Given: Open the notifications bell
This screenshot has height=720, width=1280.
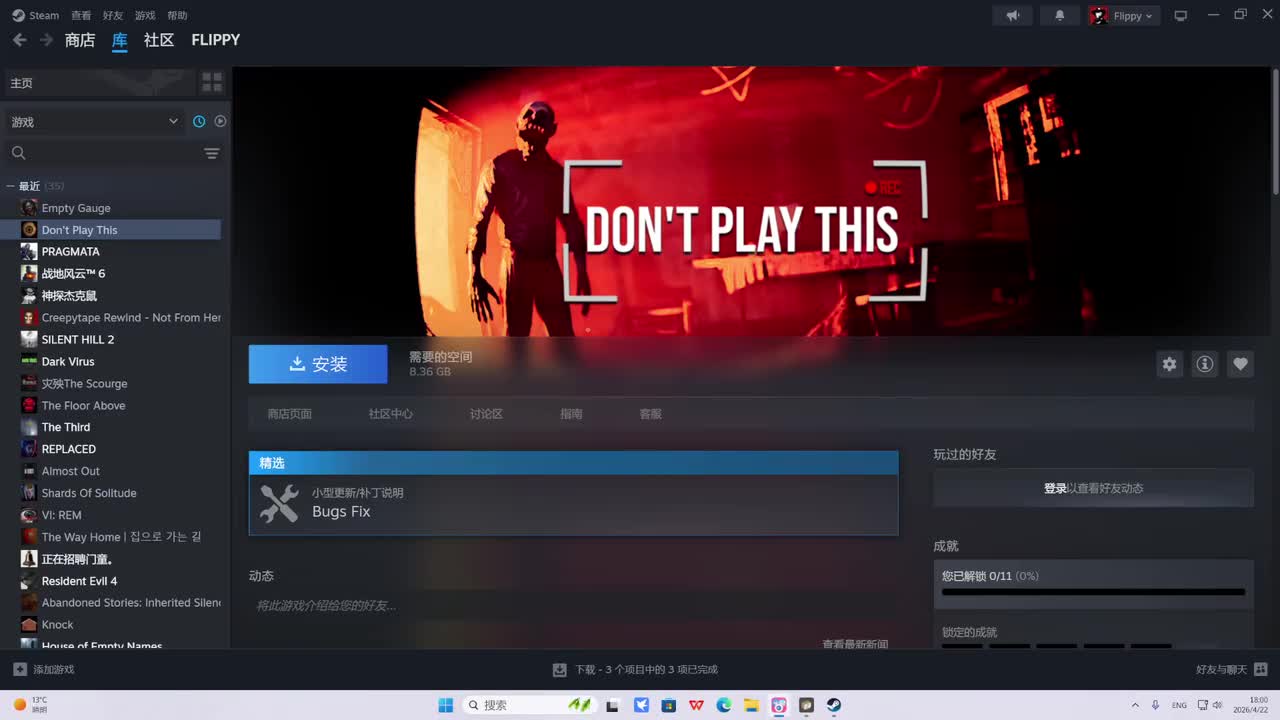Looking at the screenshot, I should 1060,15.
